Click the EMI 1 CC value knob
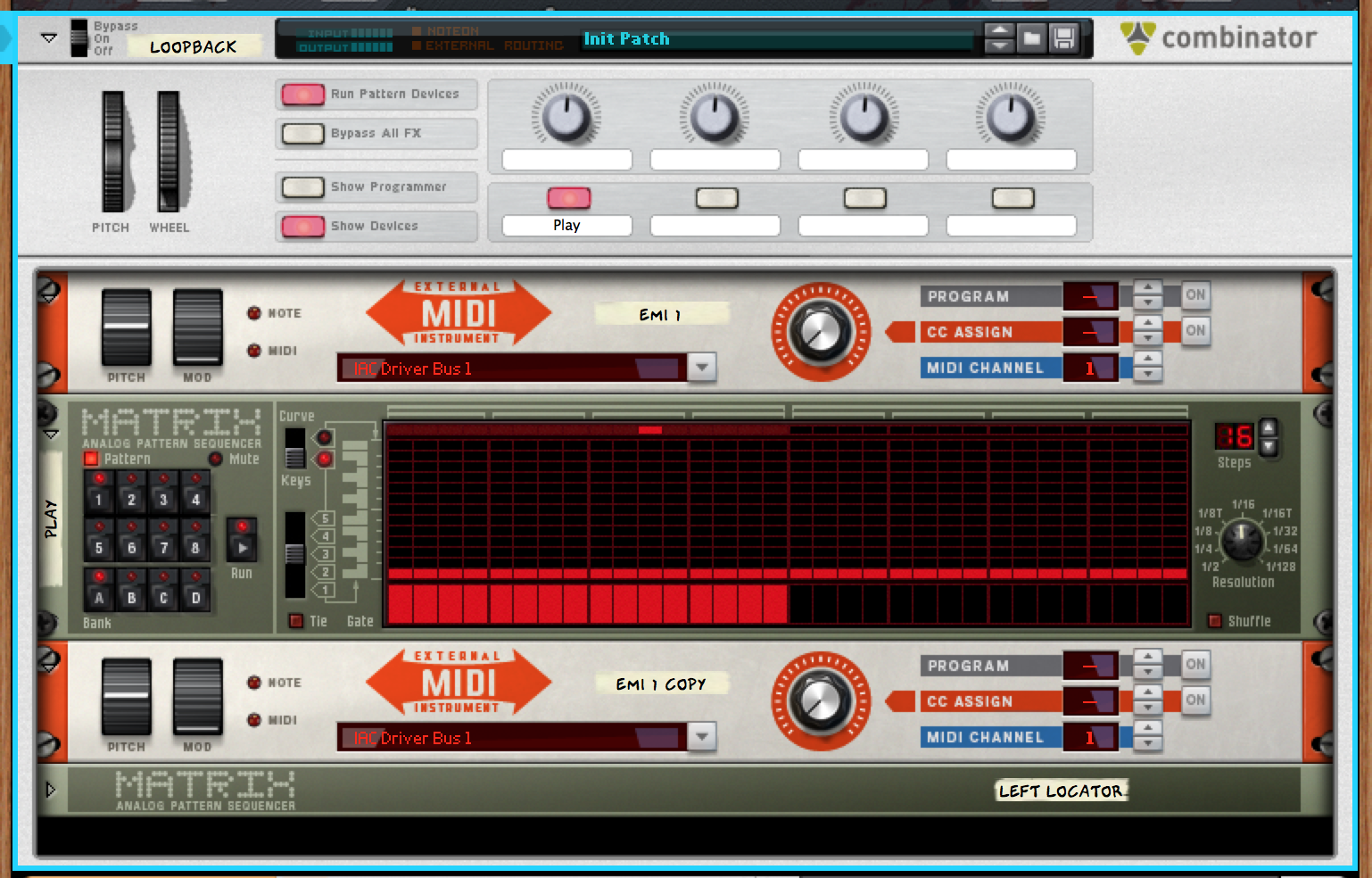1372x878 pixels. (821, 332)
